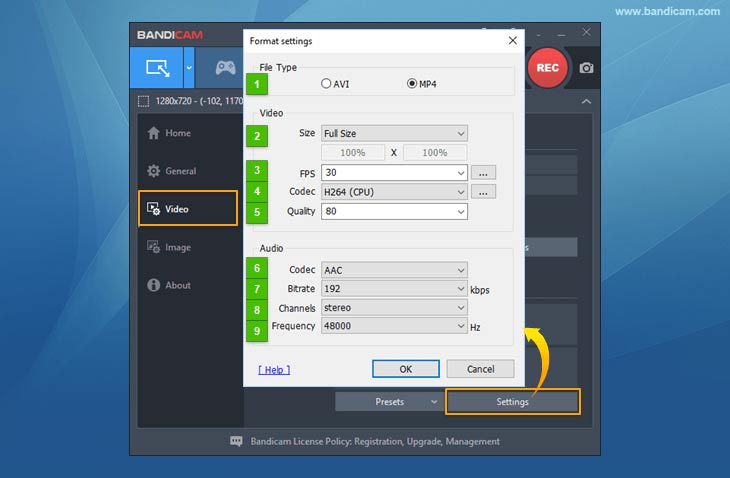Viewport: 730px width, 478px height.
Task: Click the Home house icon
Action: (154, 133)
